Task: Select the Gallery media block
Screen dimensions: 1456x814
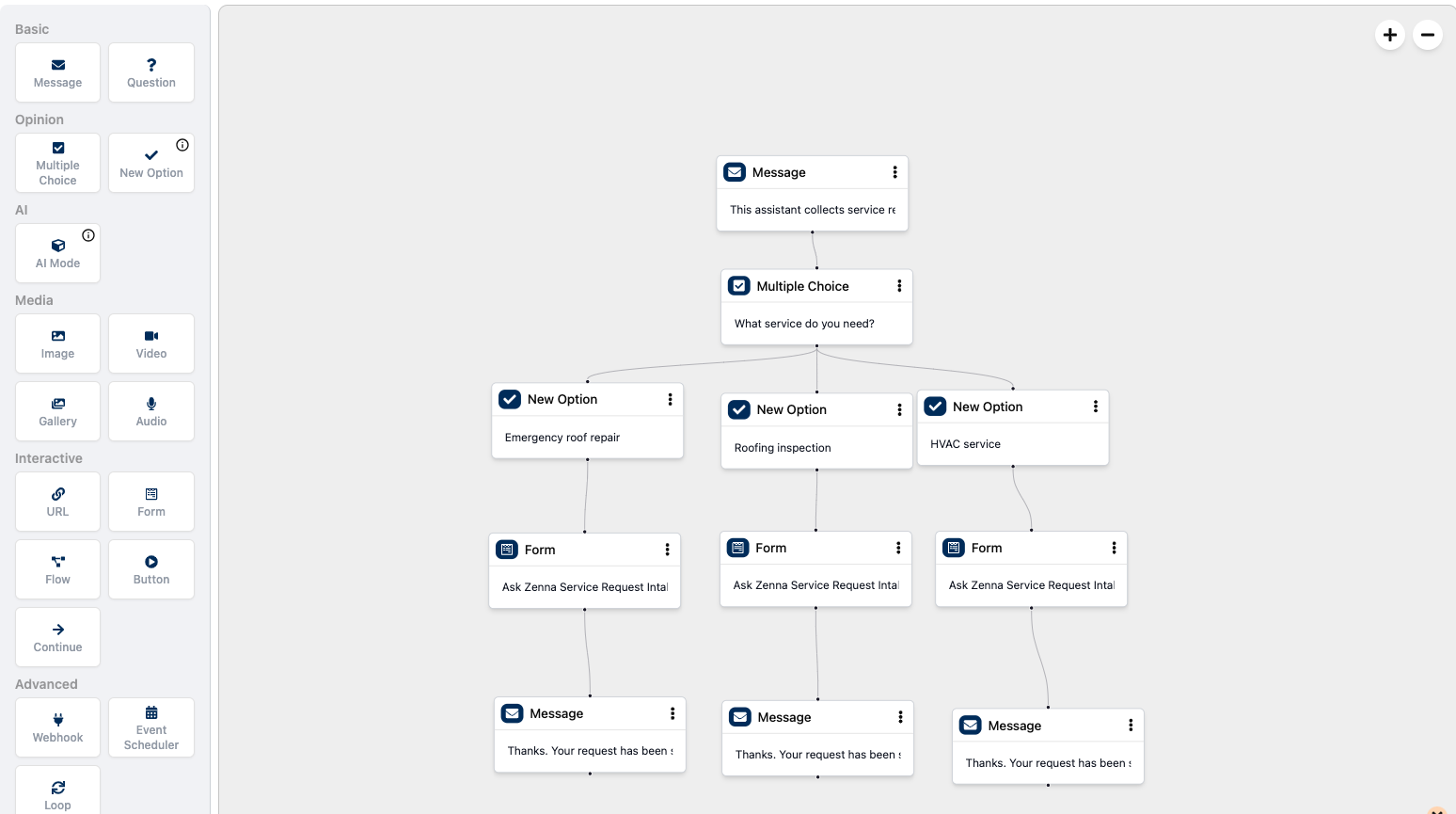Action: coord(57,411)
